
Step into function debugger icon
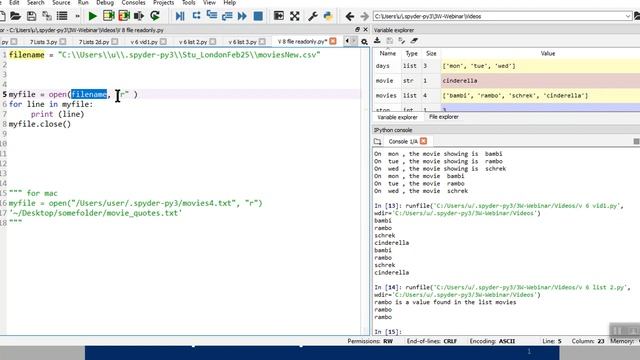(211, 16)
